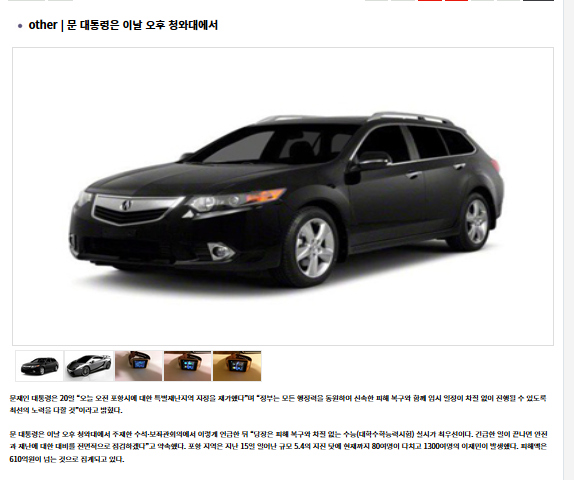Click the paragraph beginning "문 대통령은 이날 오후"
The width and height of the screenshot is (574, 480).
pyautogui.click(x=278, y=446)
